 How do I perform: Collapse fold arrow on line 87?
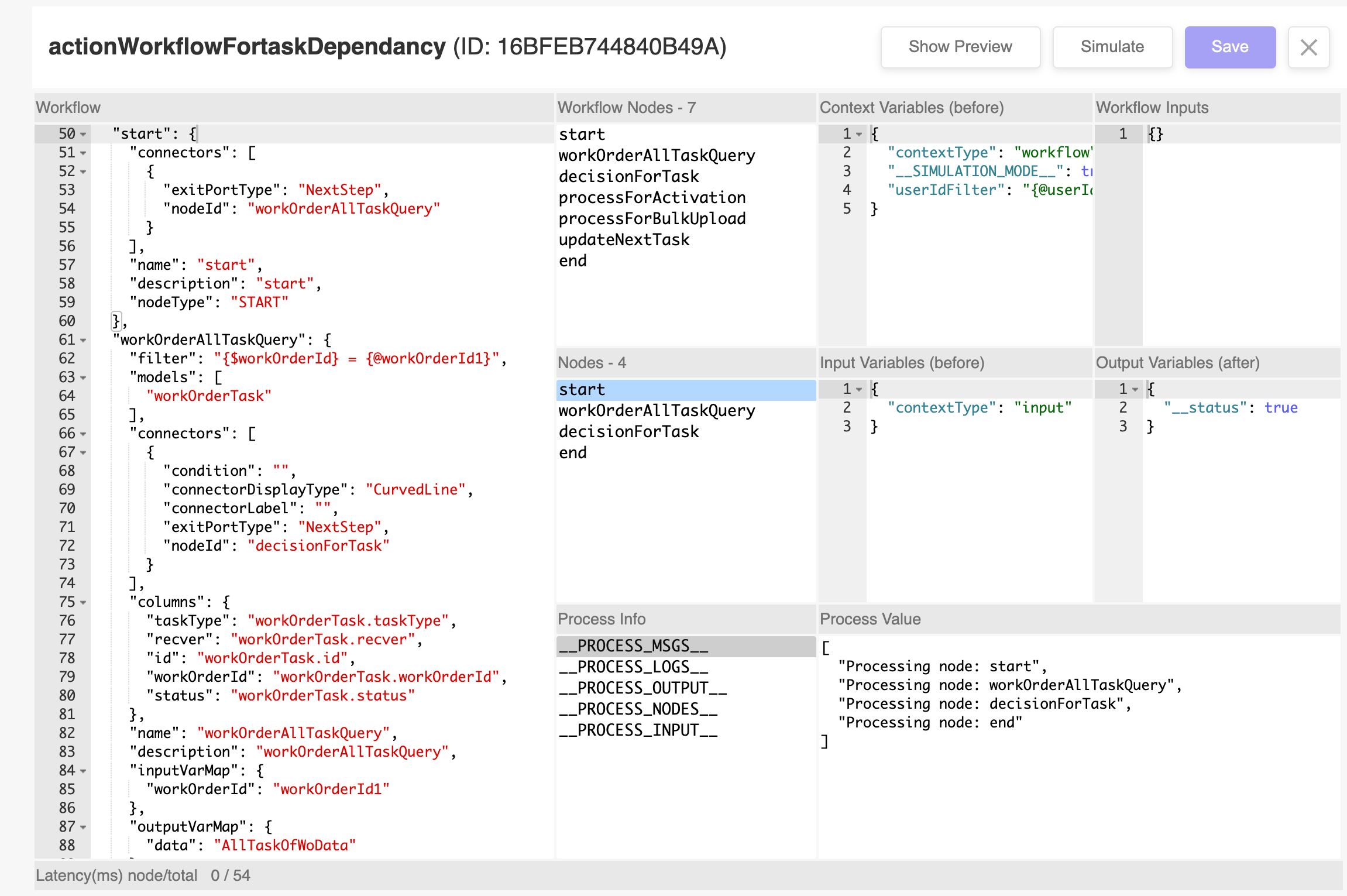pos(83,827)
